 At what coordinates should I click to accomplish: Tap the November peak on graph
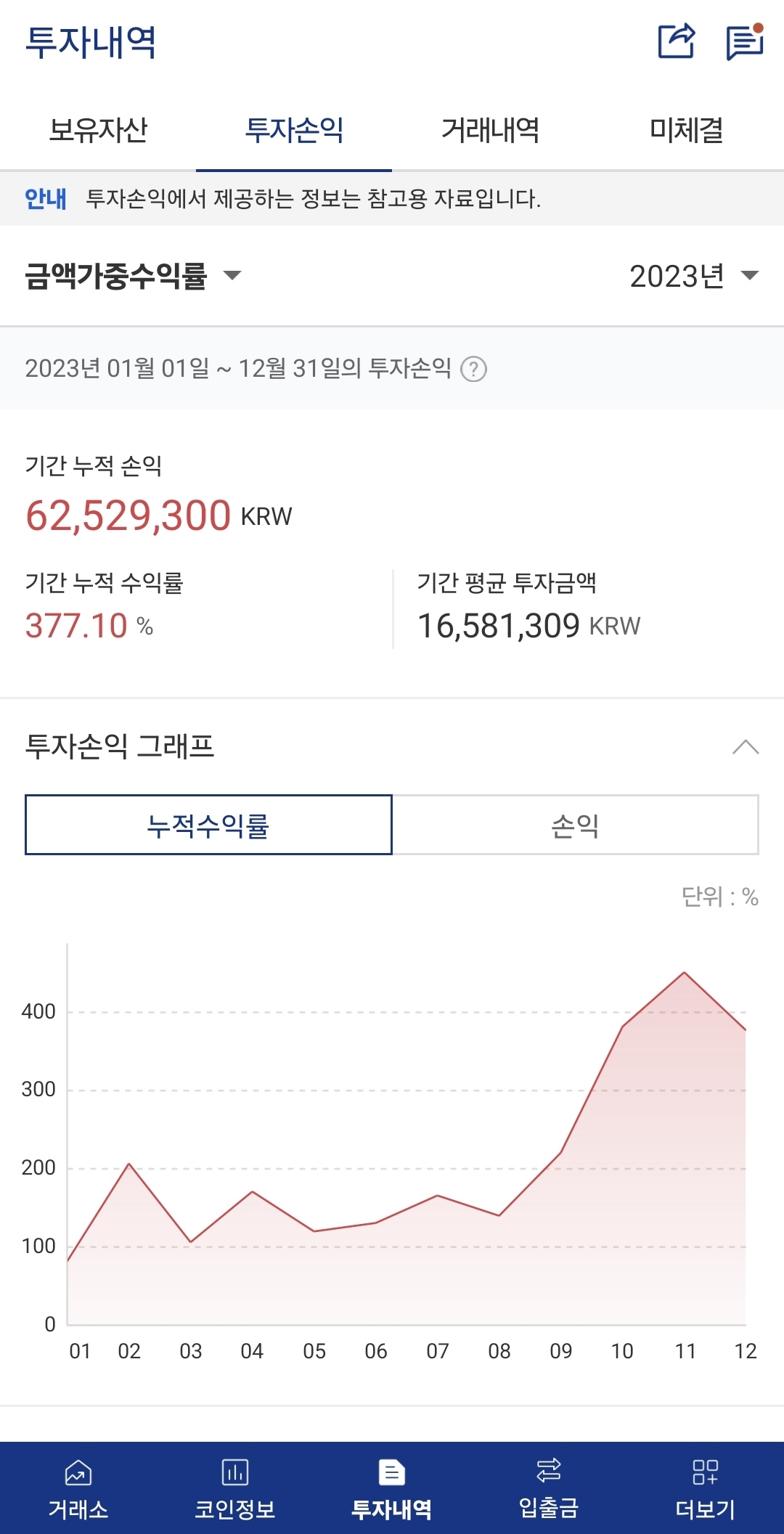(684, 973)
